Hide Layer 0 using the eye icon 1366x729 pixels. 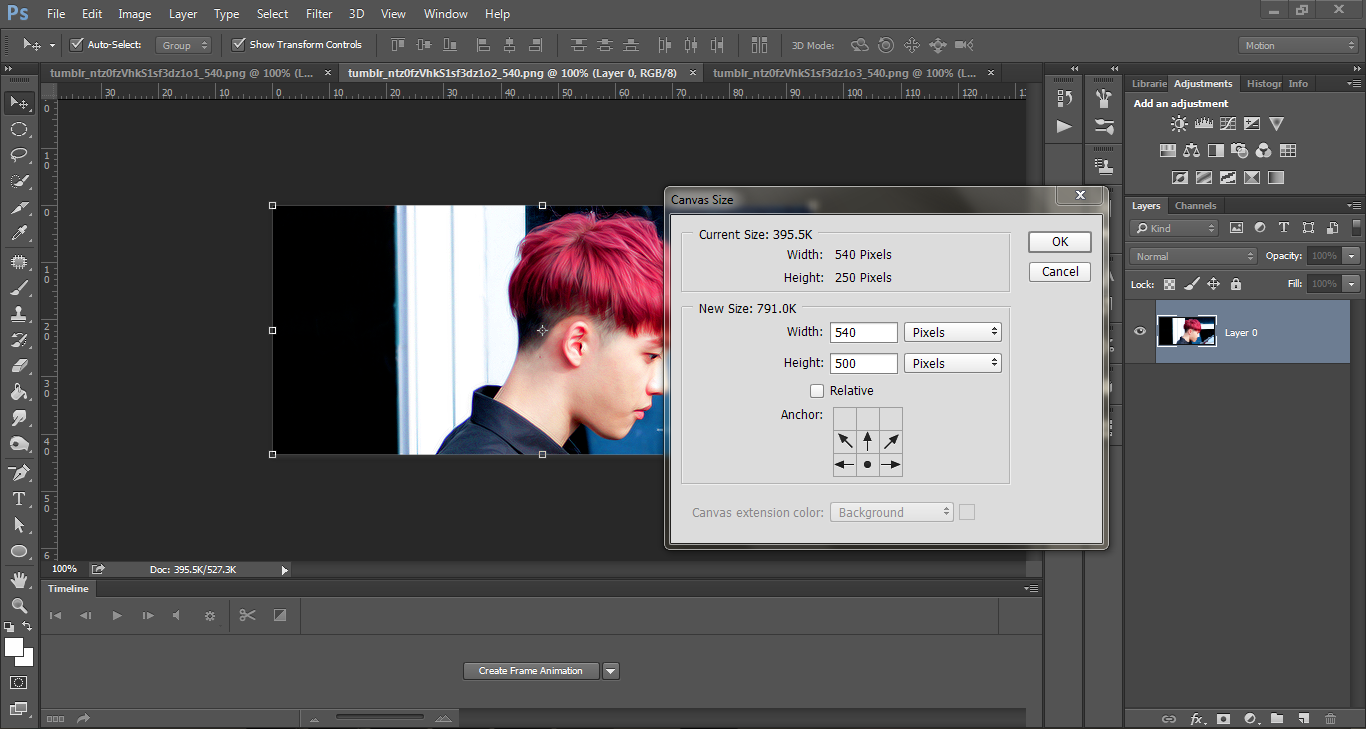pyautogui.click(x=1140, y=332)
